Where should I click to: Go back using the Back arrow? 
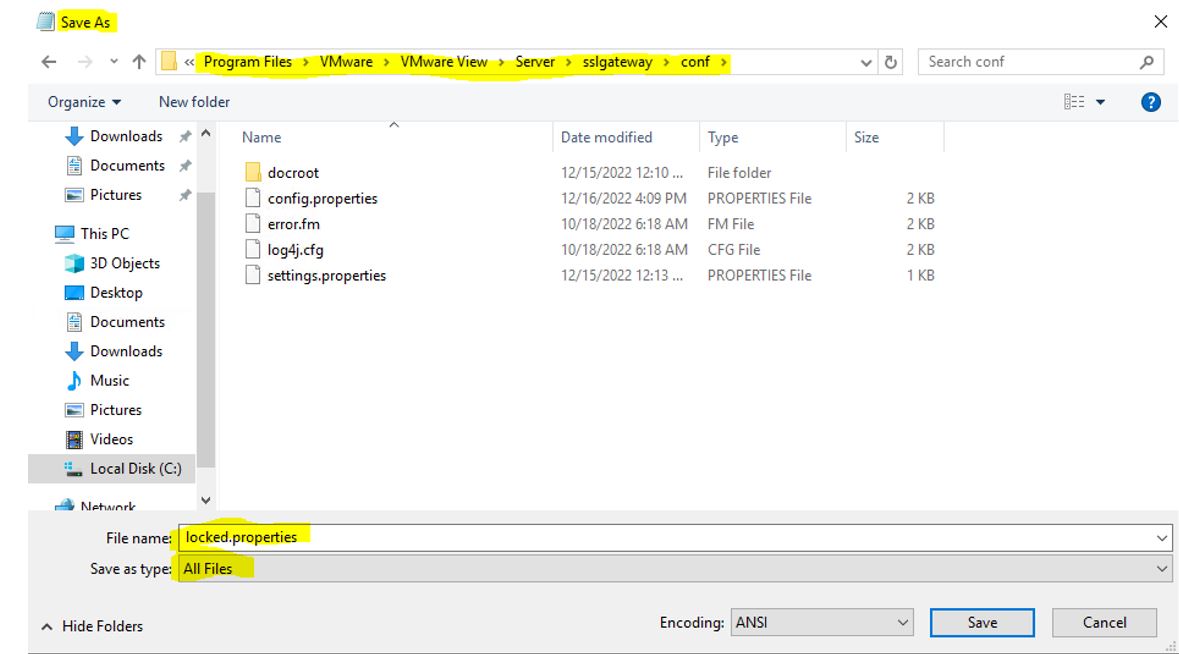[49, 62]
